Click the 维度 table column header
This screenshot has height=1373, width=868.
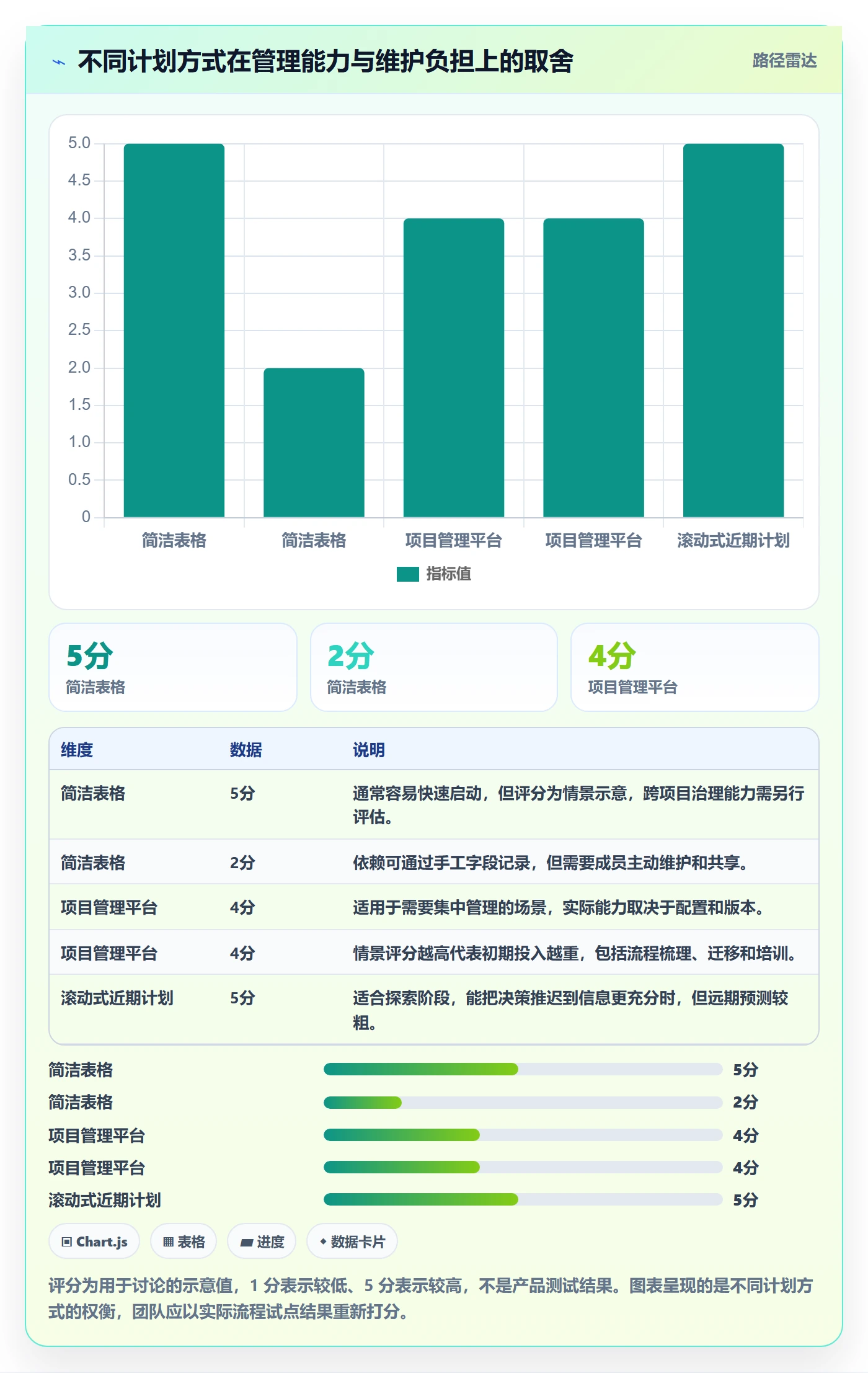coord(77,750)
